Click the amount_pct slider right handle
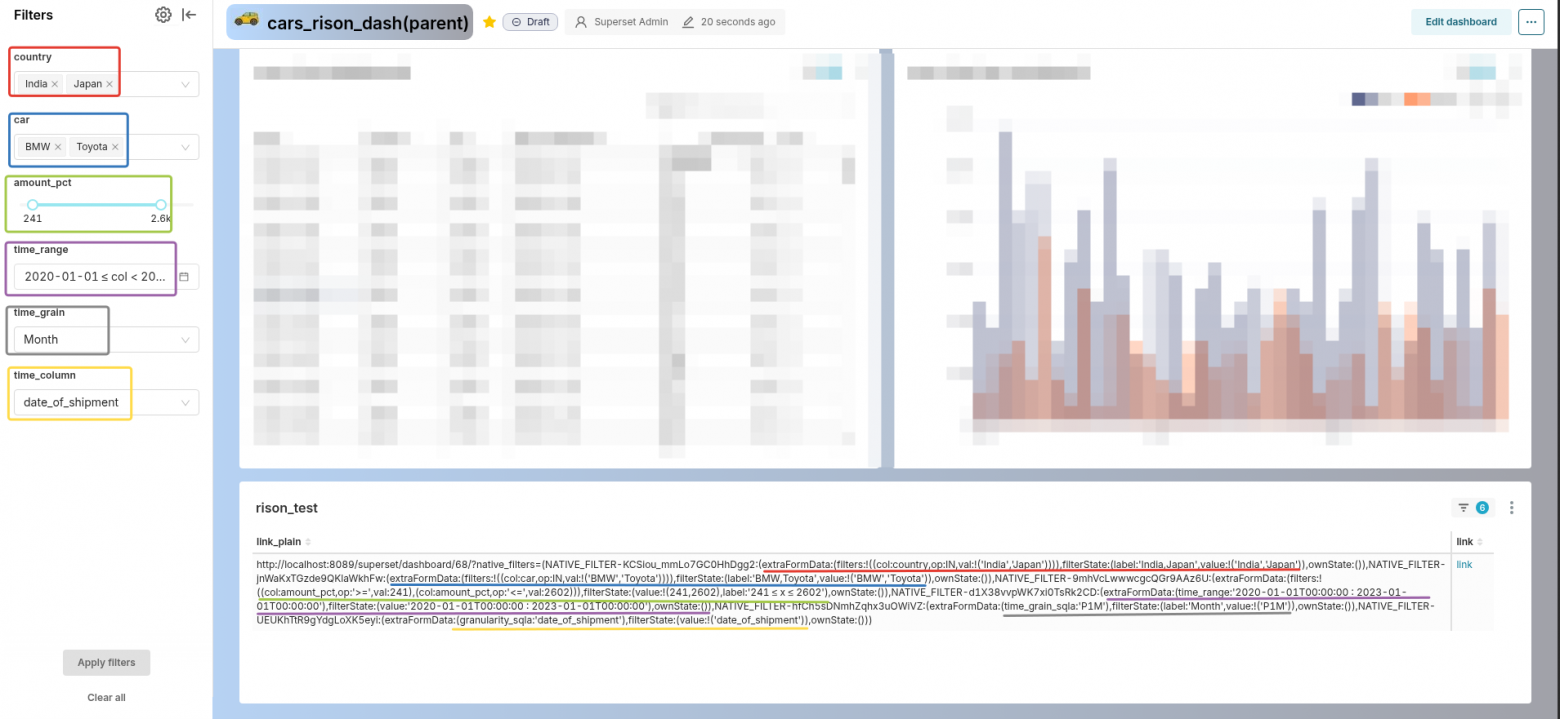 (161, 204)
